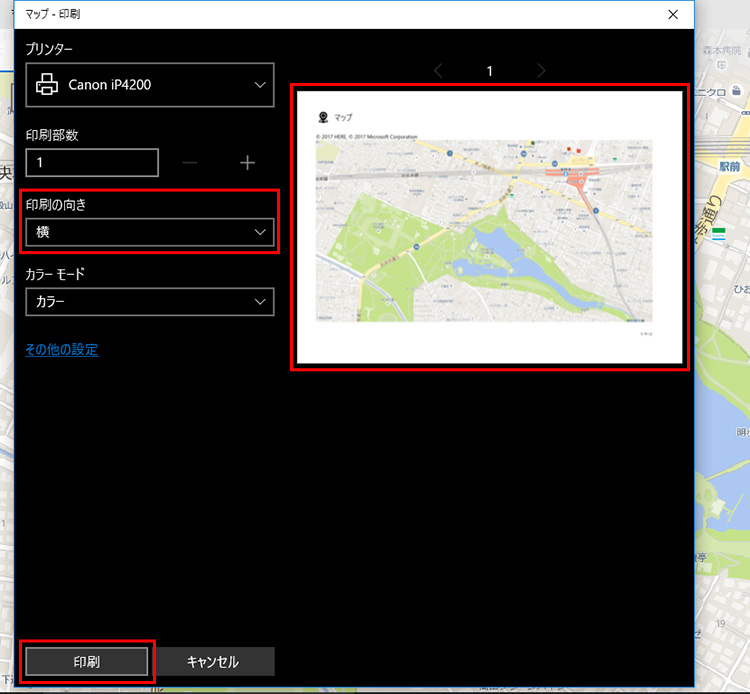The image size is (750, 694).
Task: Go to previous preview page arrow
Action: (437, 71)
